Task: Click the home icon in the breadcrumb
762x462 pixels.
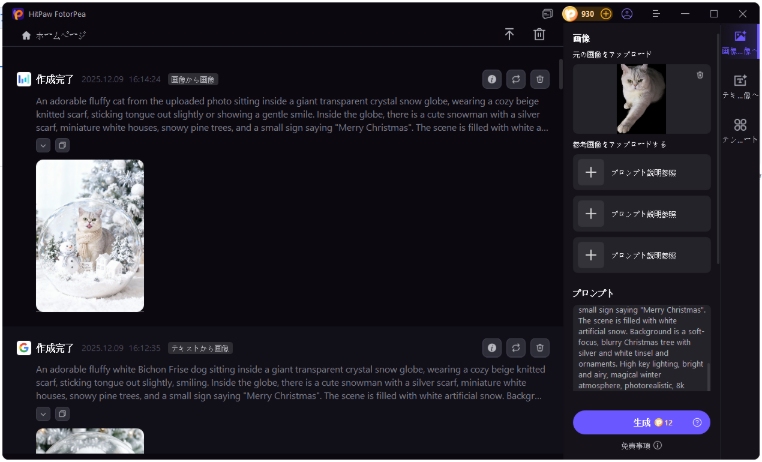Action: (26, 35)
